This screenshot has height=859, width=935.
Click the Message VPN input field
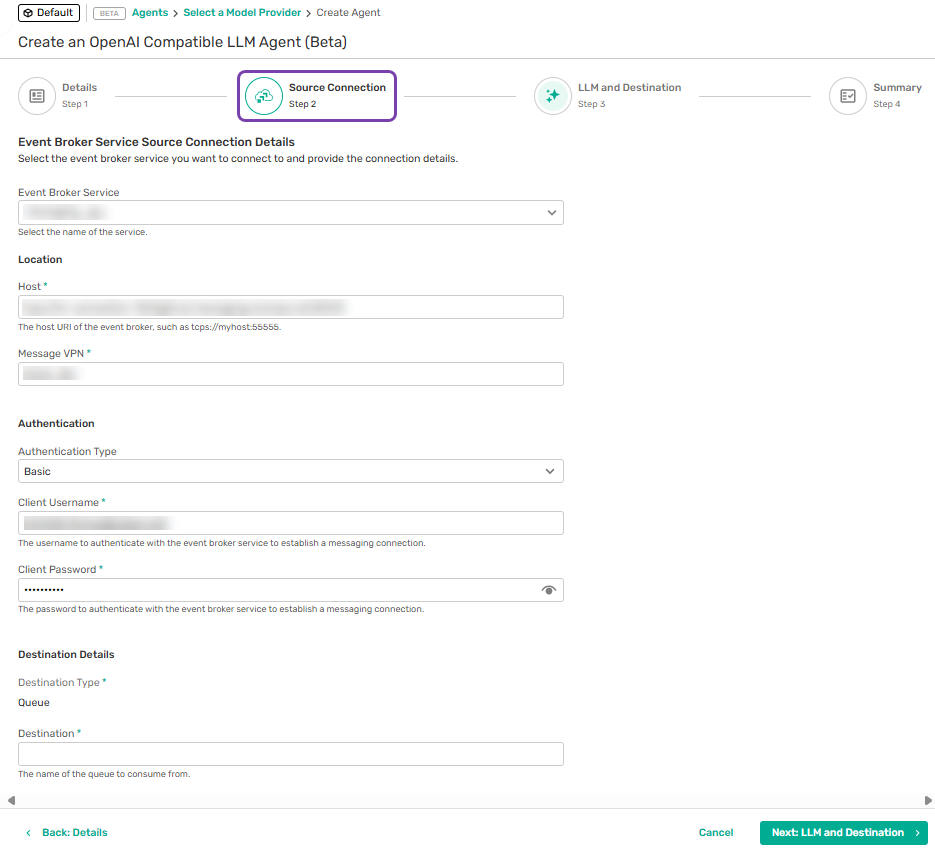click(x=290, y=374)
